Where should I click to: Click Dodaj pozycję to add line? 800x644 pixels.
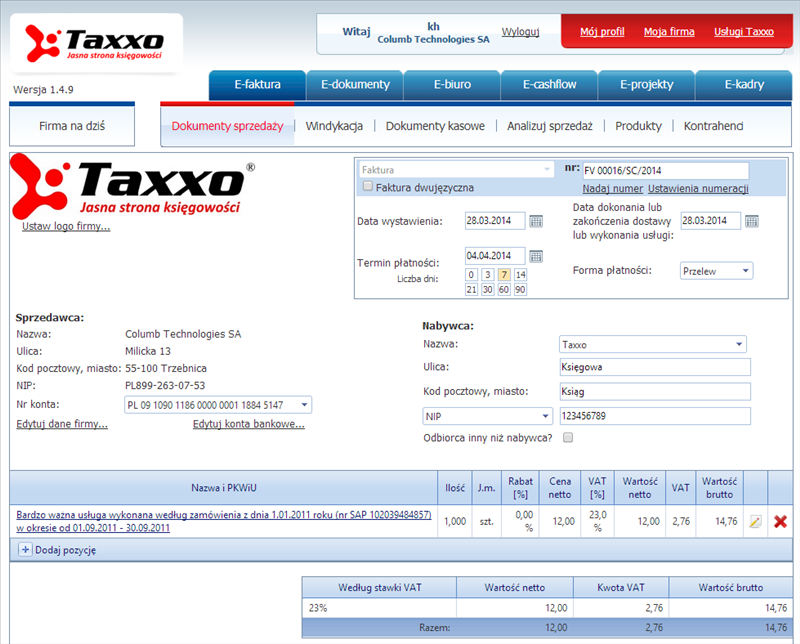[x=65, y=550]
